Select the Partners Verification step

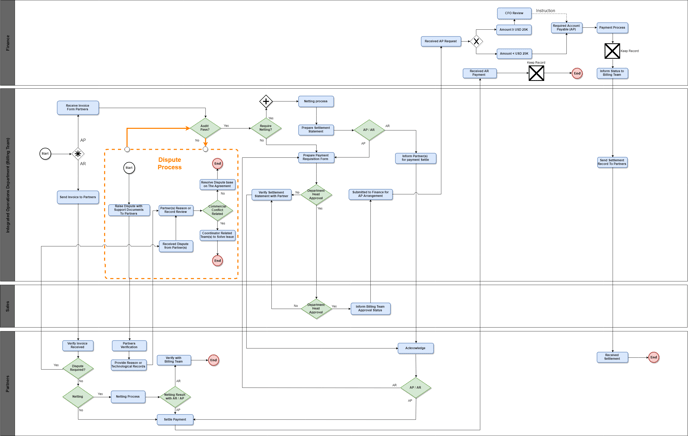pyautogui.click(x=129, y=346)
